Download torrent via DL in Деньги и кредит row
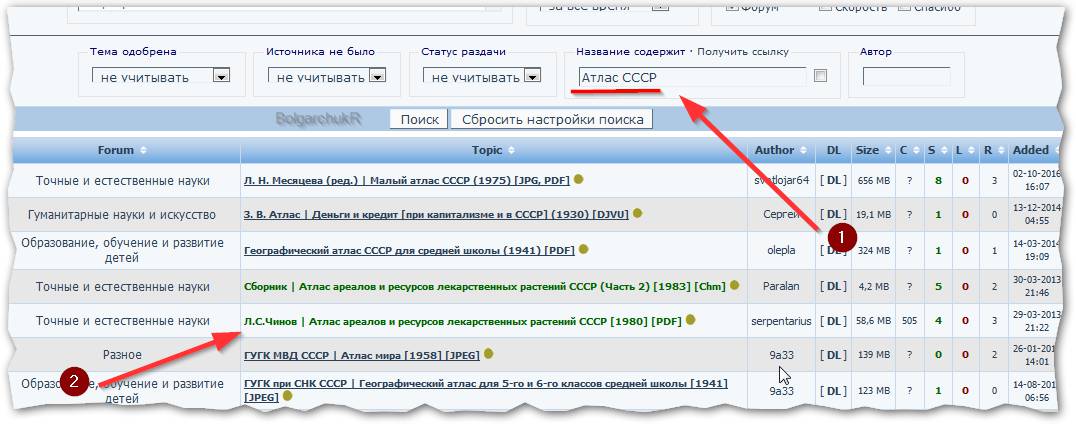This screenshot has width=1076, height=424. 833,215
